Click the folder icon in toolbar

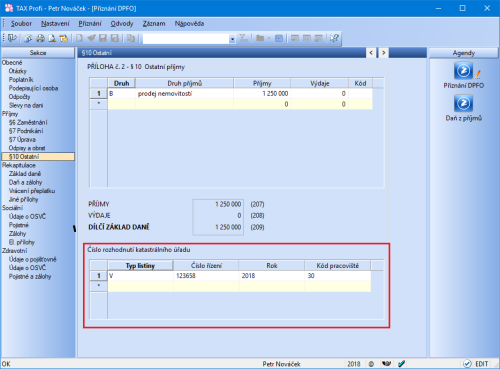click(x=260, y=38)
